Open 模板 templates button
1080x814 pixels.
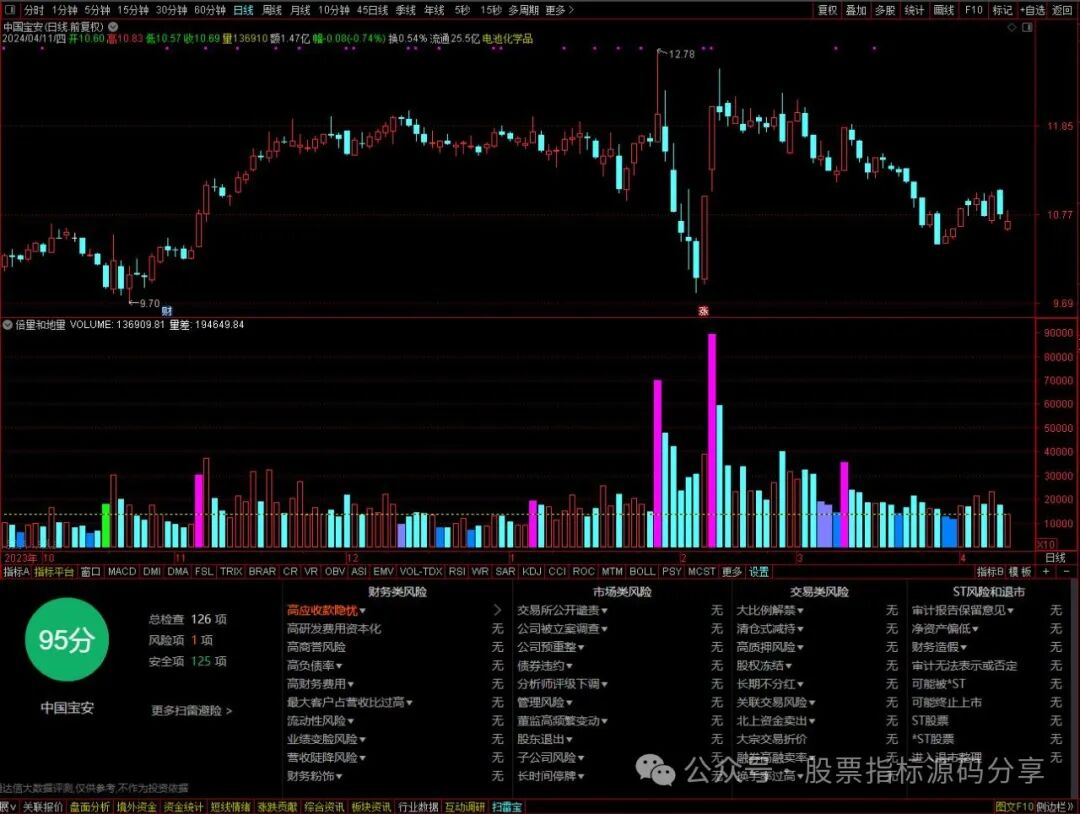[x=1020, y=572]
